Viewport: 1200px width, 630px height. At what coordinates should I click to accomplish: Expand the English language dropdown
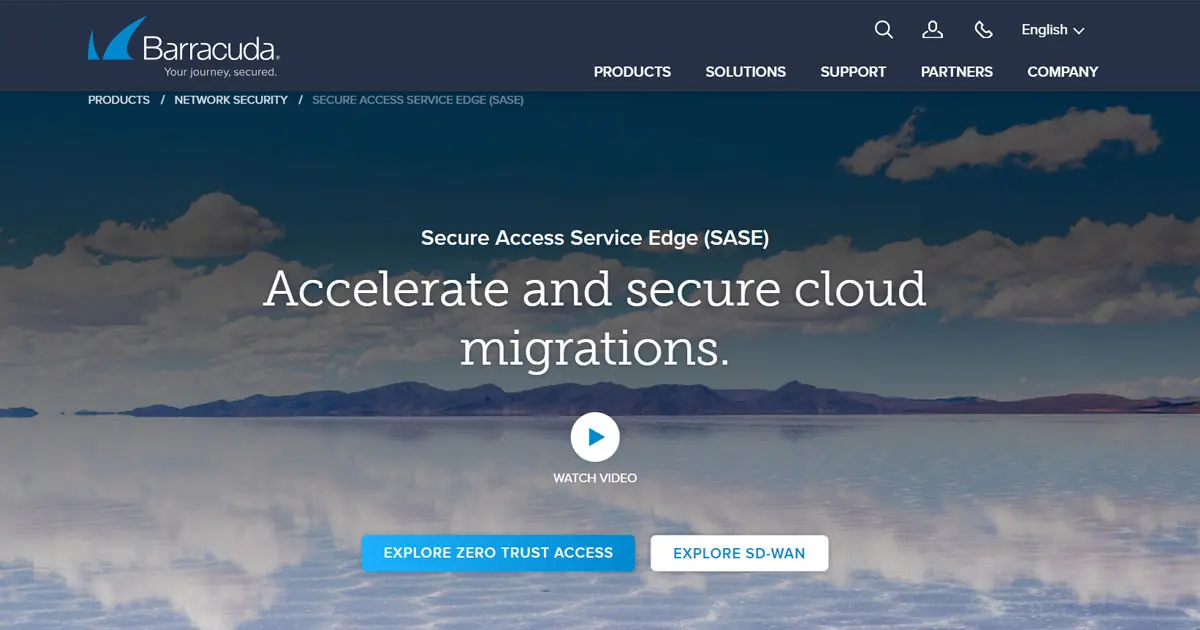tap(1052, 30)
